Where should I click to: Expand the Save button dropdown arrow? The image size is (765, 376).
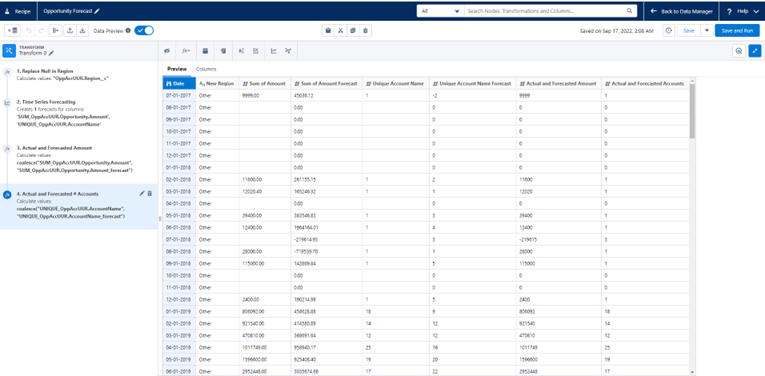coord(706,31)
